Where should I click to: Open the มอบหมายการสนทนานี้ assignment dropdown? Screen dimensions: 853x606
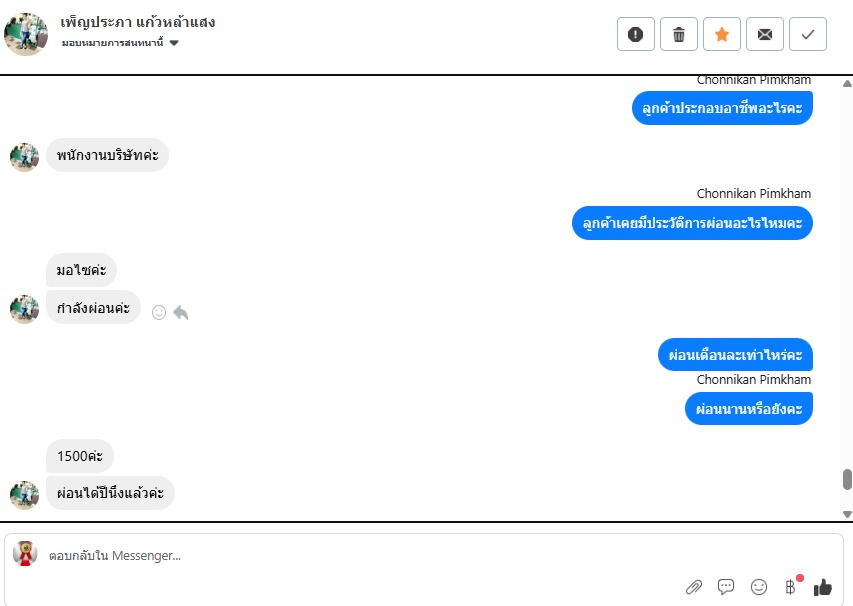(x=120, y=42)
